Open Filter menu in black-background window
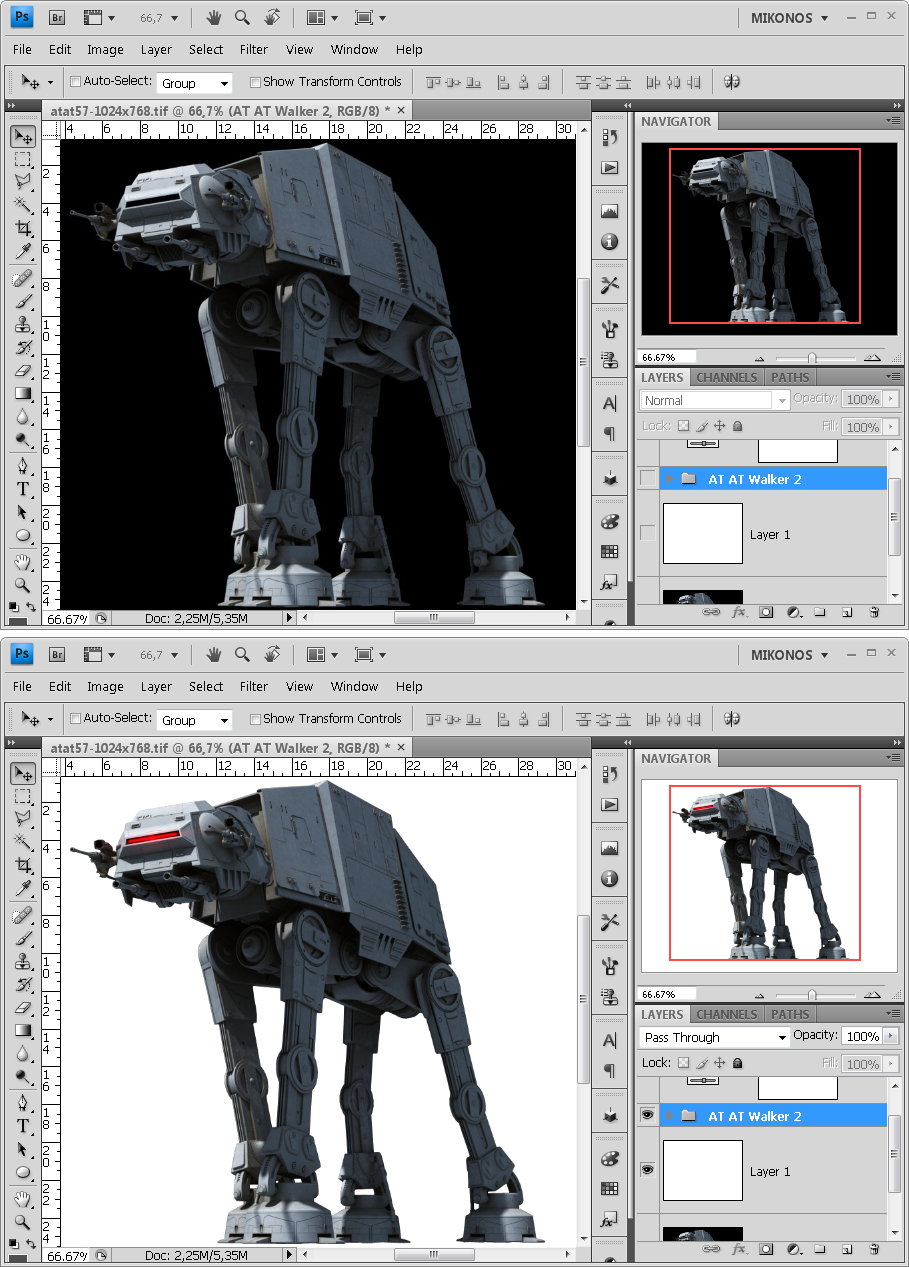Viewport: 909px width, 1267px height. 254,49
